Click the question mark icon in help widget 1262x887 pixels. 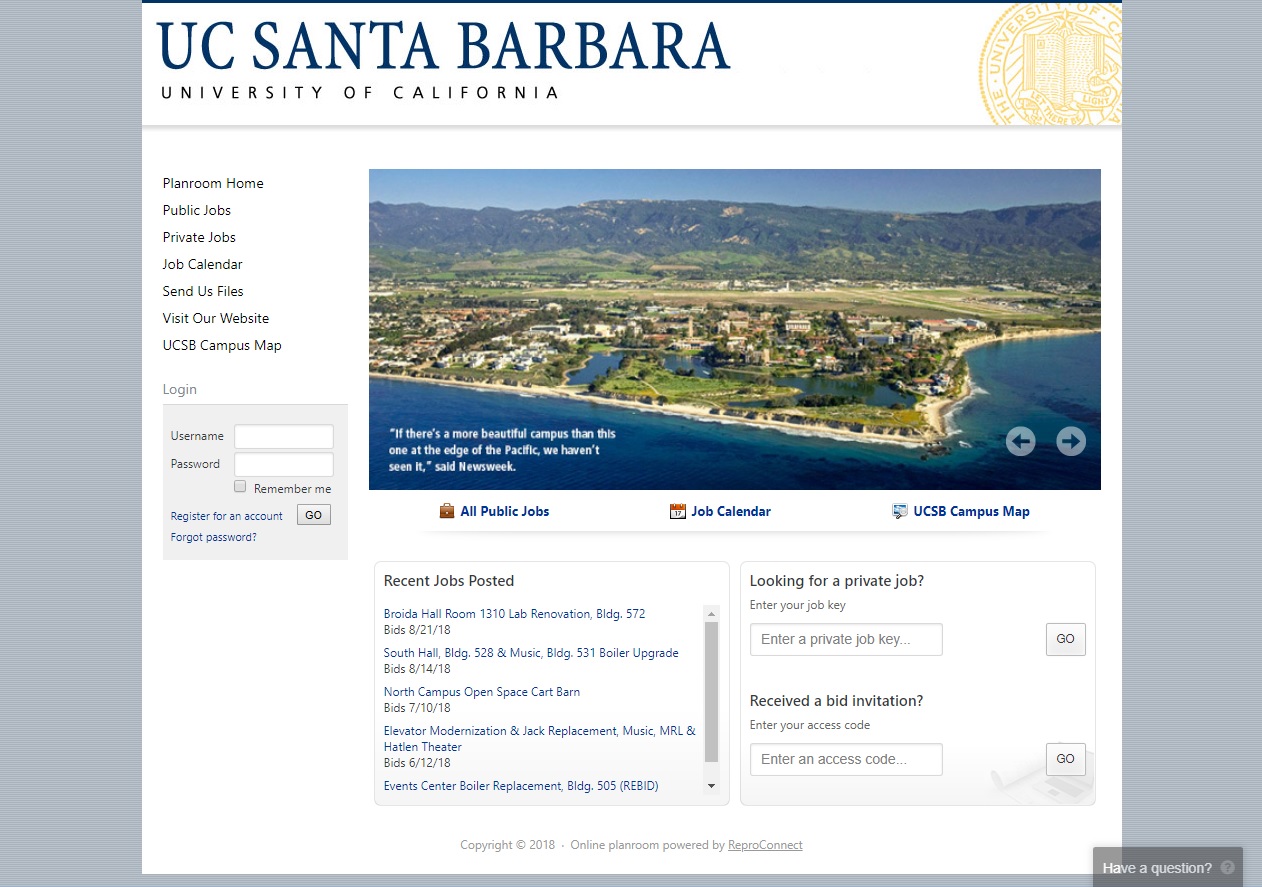[1228, 867]
